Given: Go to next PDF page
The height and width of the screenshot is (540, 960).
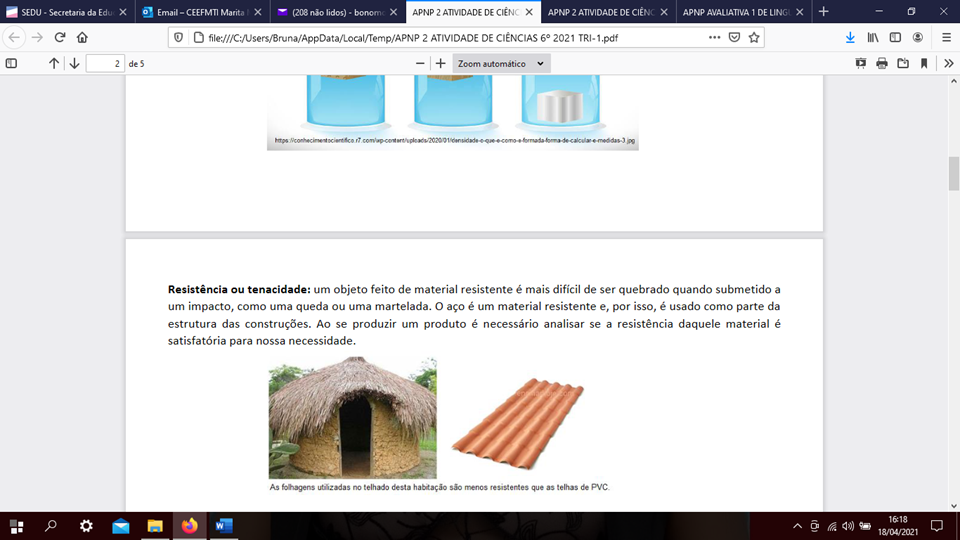Looking at the screenshot, I should 74,63.
